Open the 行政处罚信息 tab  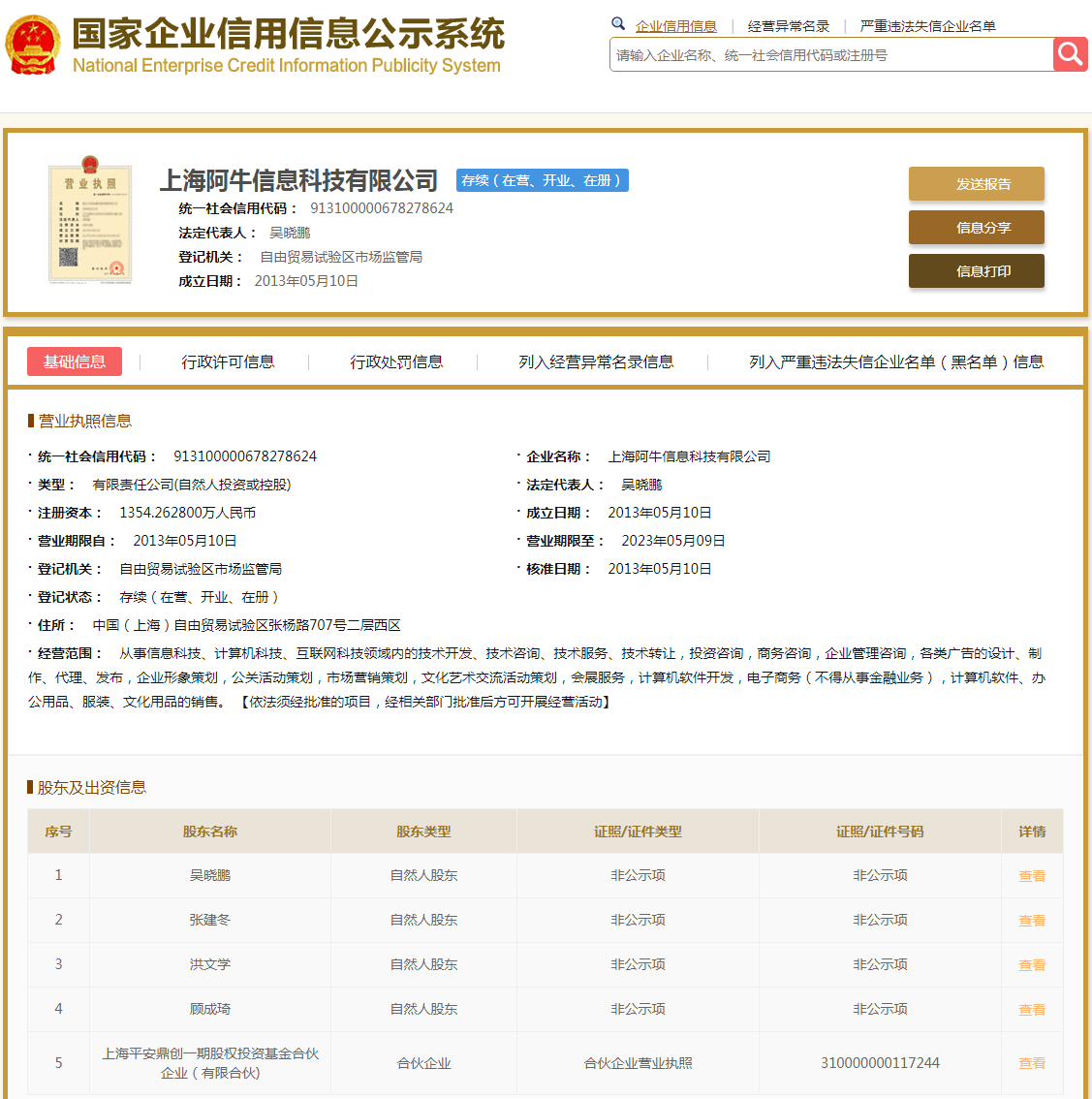click(396, 361)
